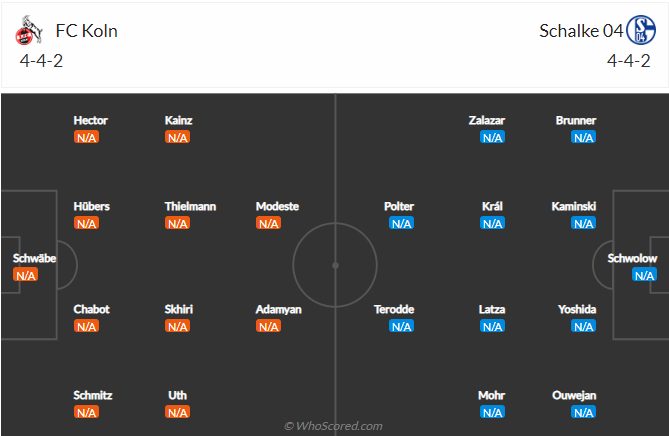Select player Adamyan up front
This screenshot has width=669, height=436.
click(279, 309)
